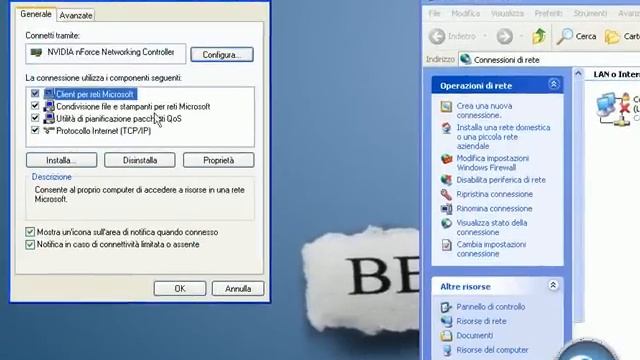Click the Risorse di rete icon

[x=446, y=321]
